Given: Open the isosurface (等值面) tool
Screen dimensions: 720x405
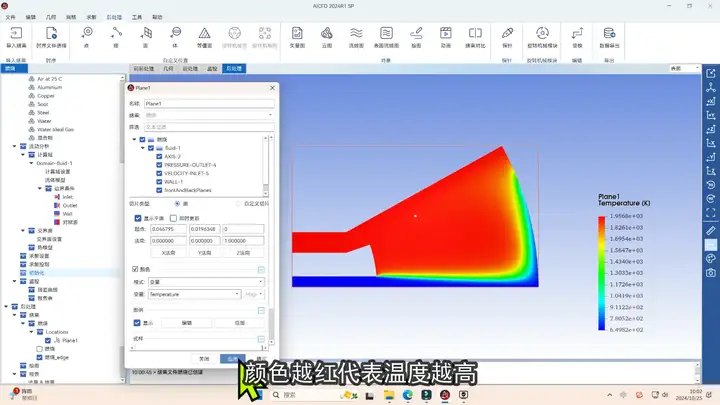Looking at the screenshot, I should tap(204, 37).
